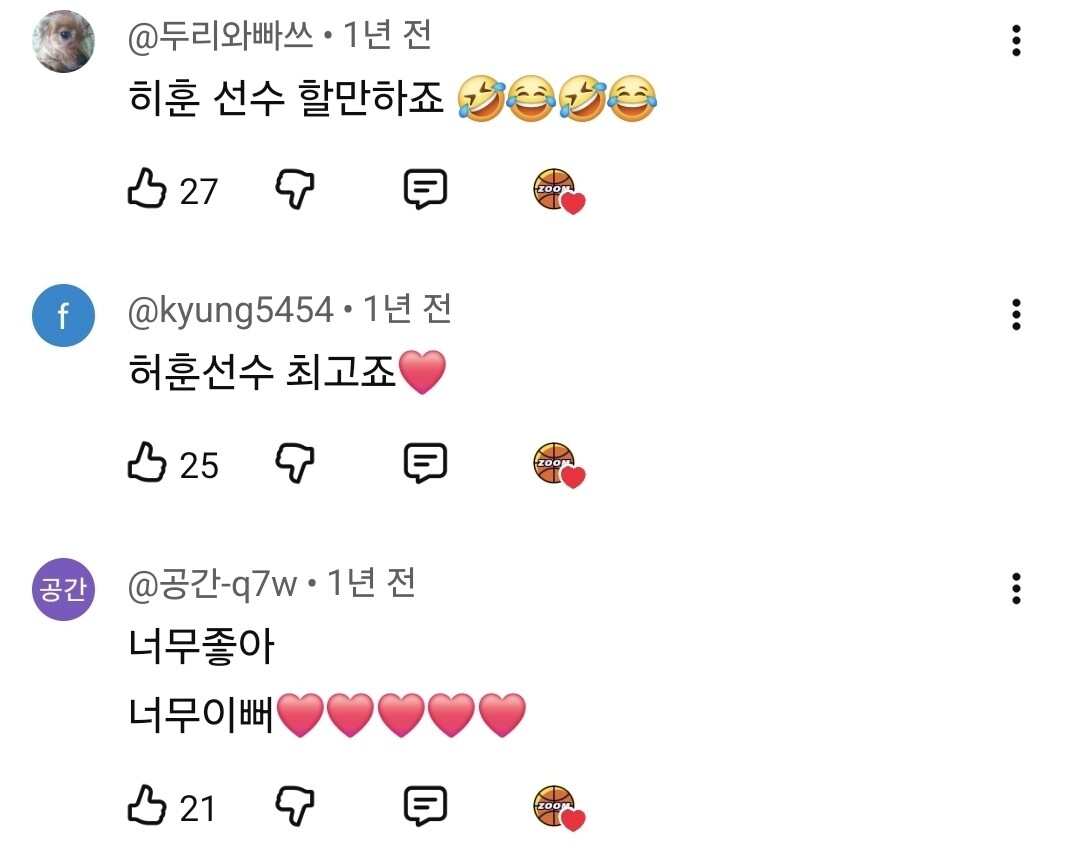Dislike the comment by @kyung5454
1079x860 pixels.
click(295, 462)
